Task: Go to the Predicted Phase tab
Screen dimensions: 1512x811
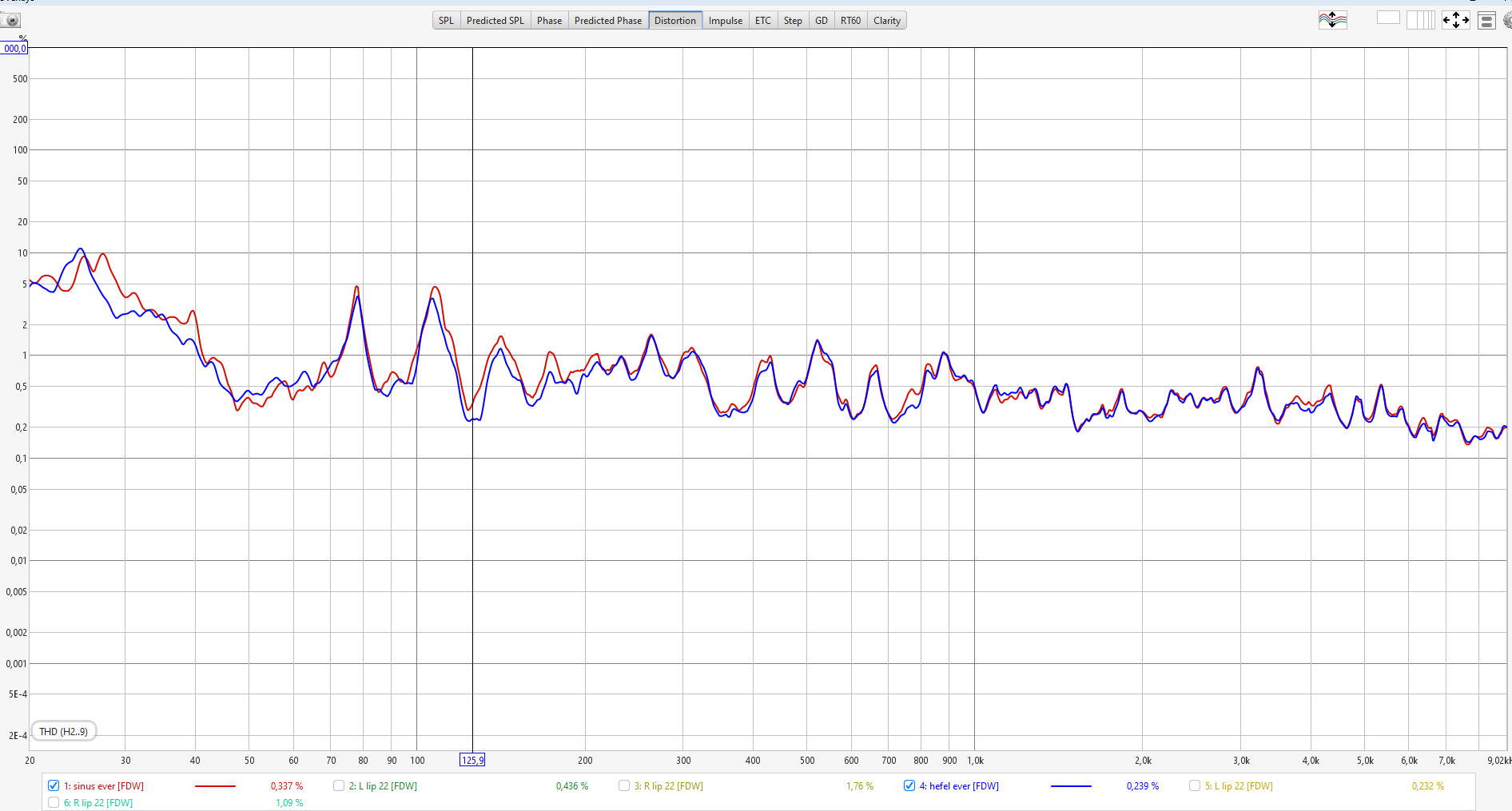Action: point(608,21)
